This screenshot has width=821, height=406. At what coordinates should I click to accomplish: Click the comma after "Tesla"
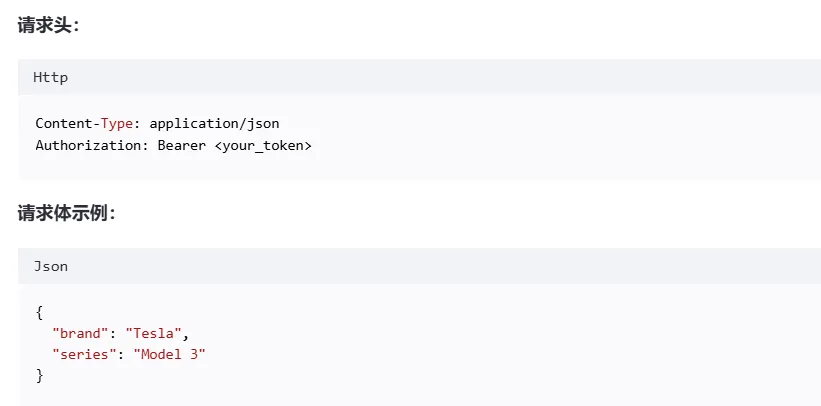[x=186, y=335]
